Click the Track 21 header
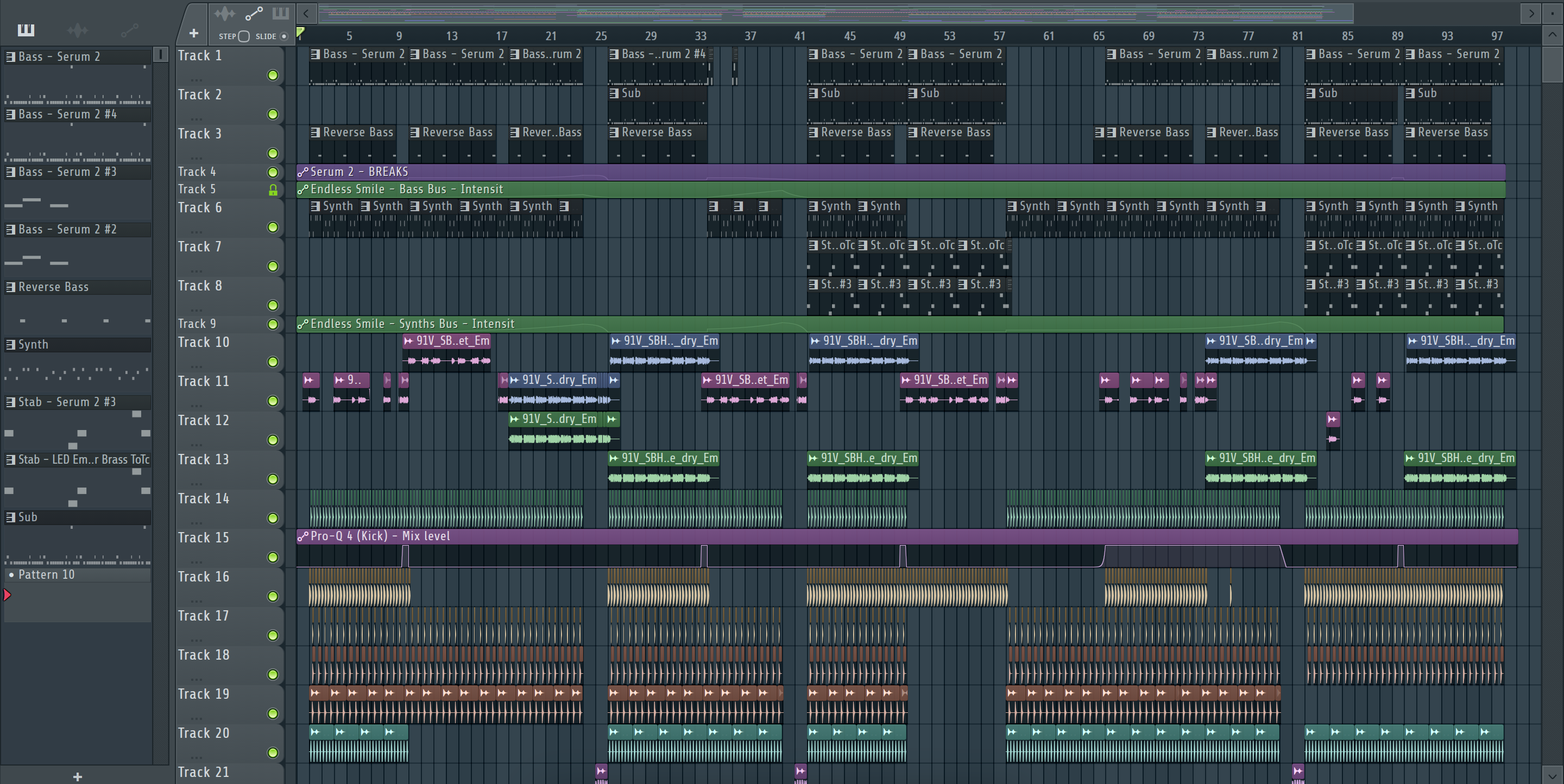 click(230, 773)
